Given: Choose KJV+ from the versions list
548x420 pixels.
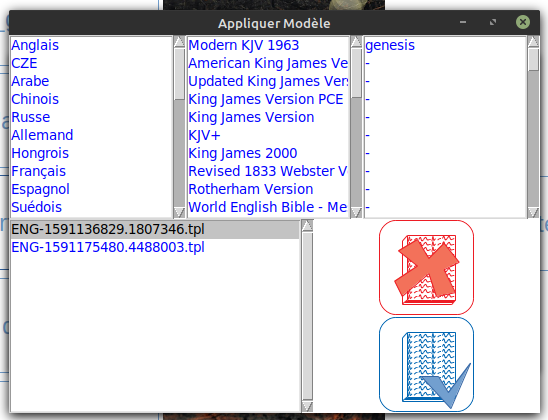Looking at the screenshot, I should click(204, 135).
